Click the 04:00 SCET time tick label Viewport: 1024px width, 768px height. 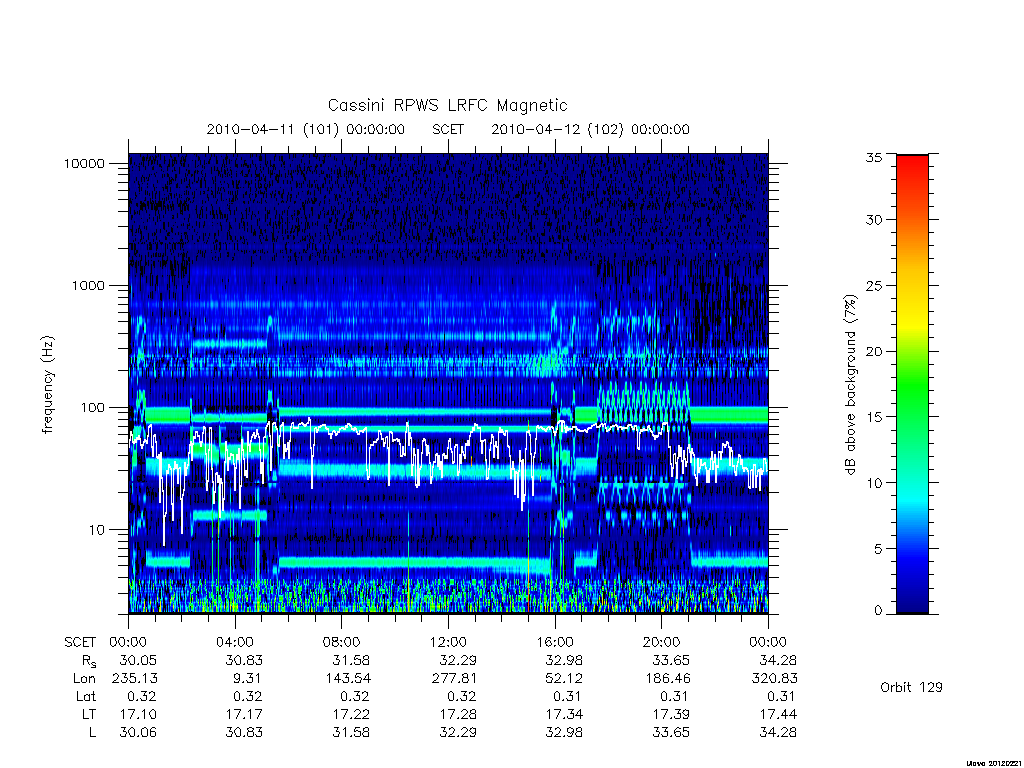pyautogui.click(x=234, y=642)
